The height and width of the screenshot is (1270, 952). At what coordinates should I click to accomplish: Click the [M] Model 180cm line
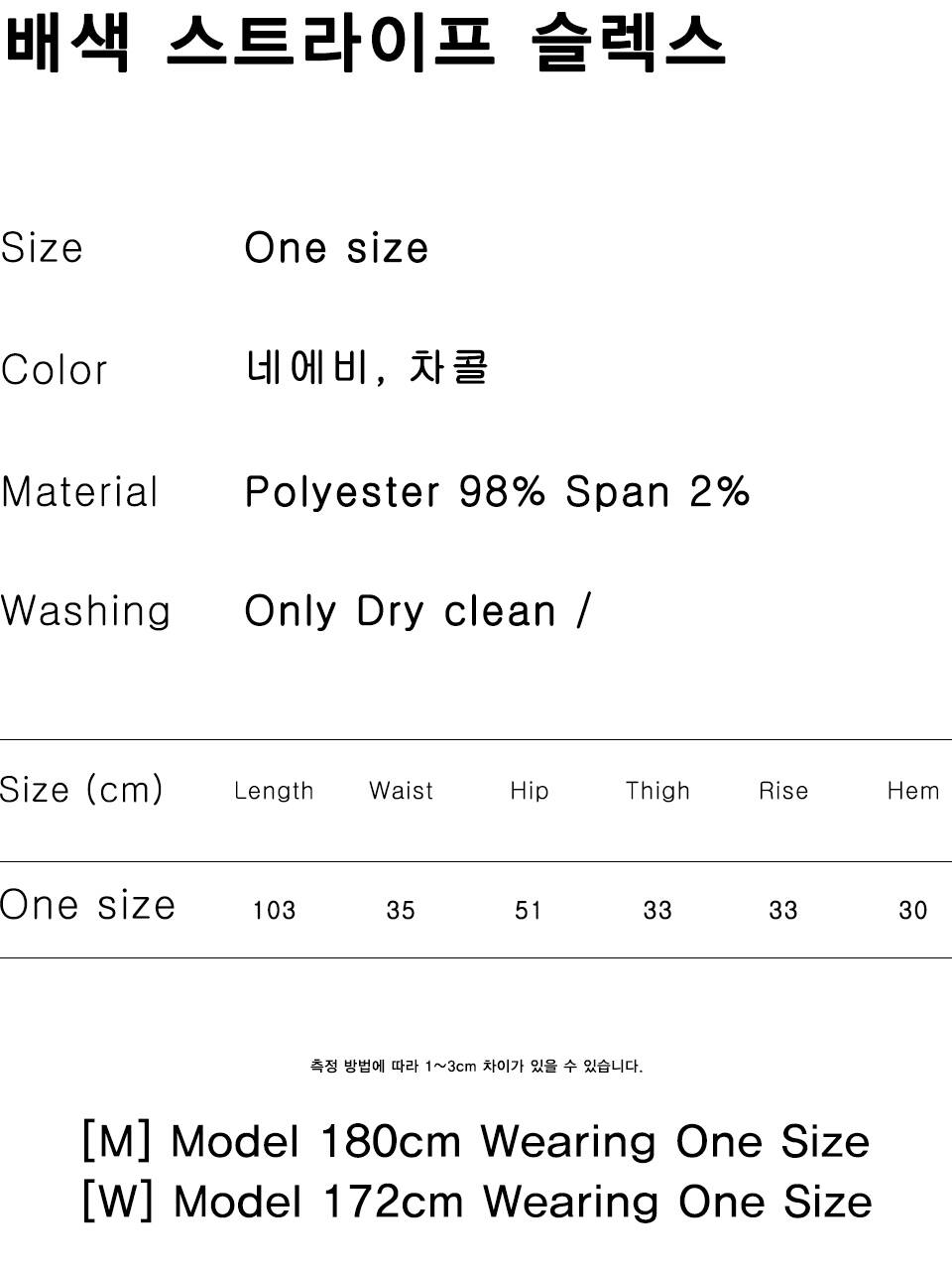point(476,1142)
